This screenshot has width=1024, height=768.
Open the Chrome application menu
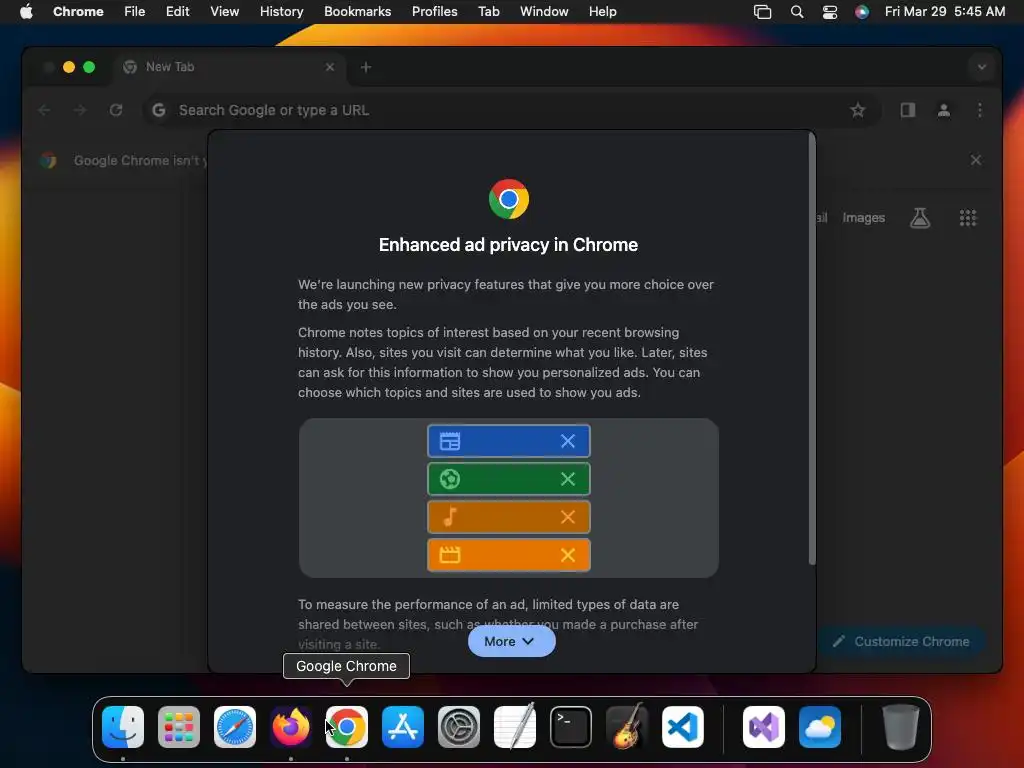tap(78, 12)
